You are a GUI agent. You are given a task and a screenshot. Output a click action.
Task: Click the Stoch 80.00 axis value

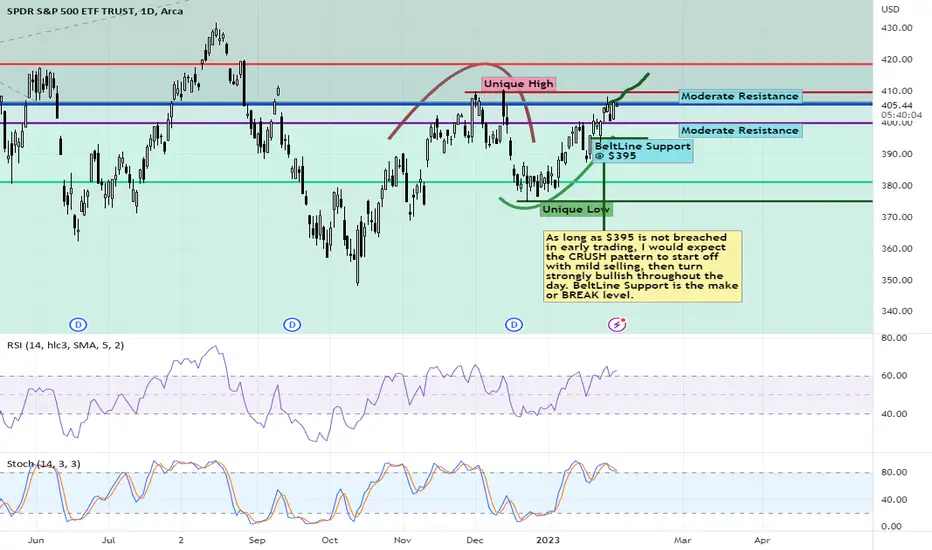pyautogui.click(x=895, y=472)
